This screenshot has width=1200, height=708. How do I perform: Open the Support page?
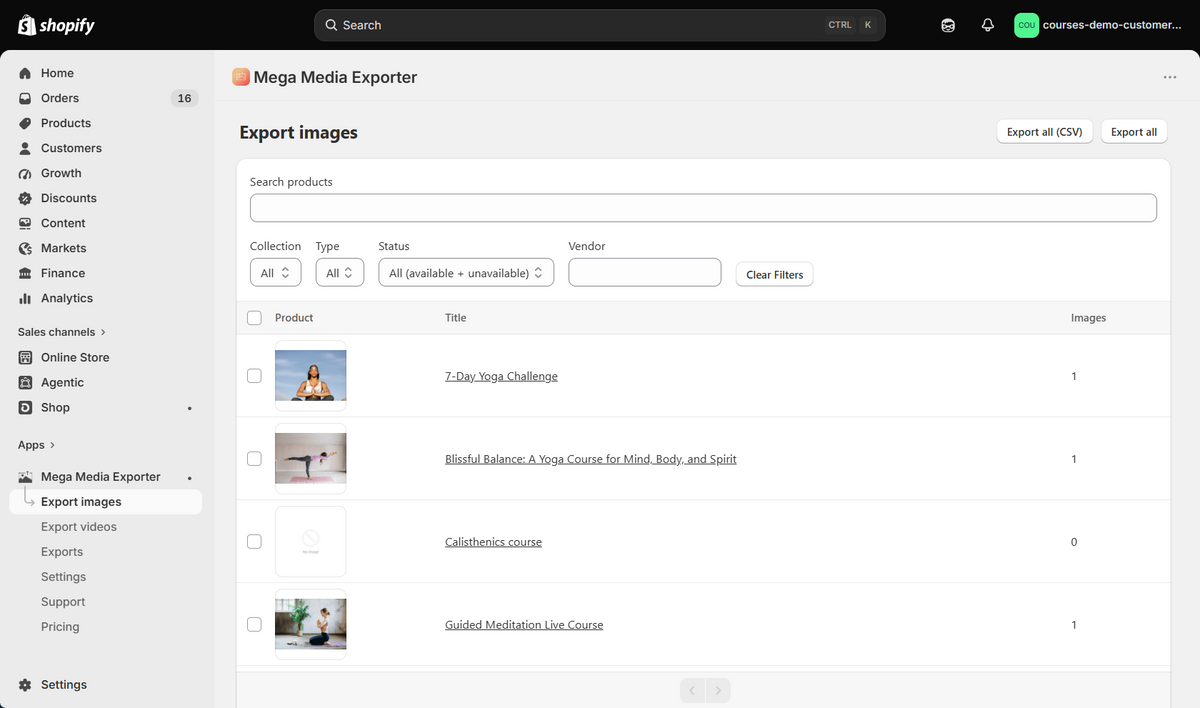click(x=63, y=602)
